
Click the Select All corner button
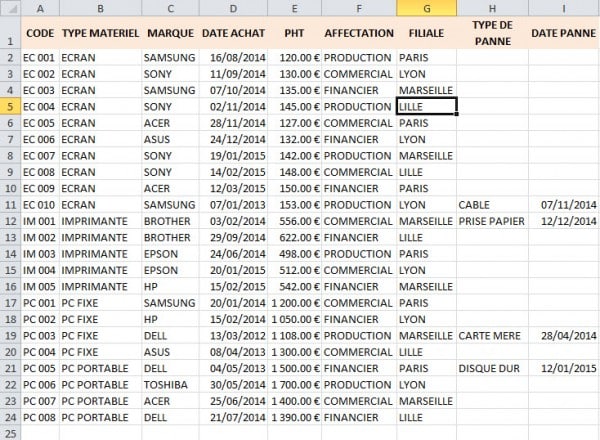click(x=8, y=8)
